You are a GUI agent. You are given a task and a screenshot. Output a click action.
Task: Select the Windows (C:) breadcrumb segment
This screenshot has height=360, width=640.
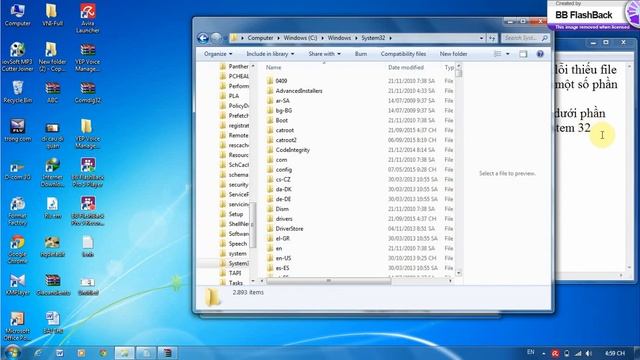point(300,38)
